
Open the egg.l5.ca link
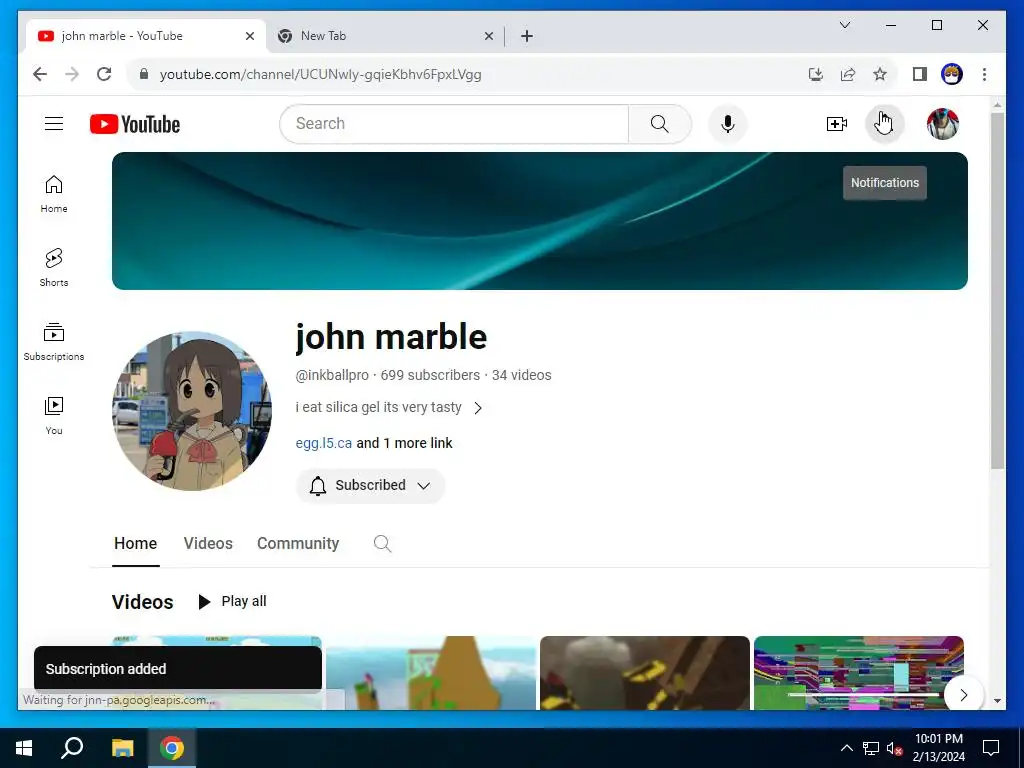pyautogui.click(x=323, y=443)
